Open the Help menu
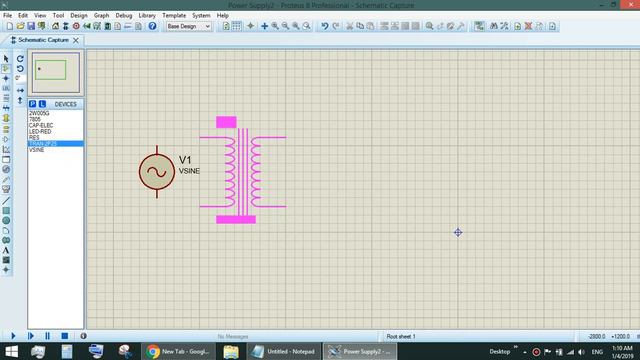The image size is (640, 360). tap(222, 16)
